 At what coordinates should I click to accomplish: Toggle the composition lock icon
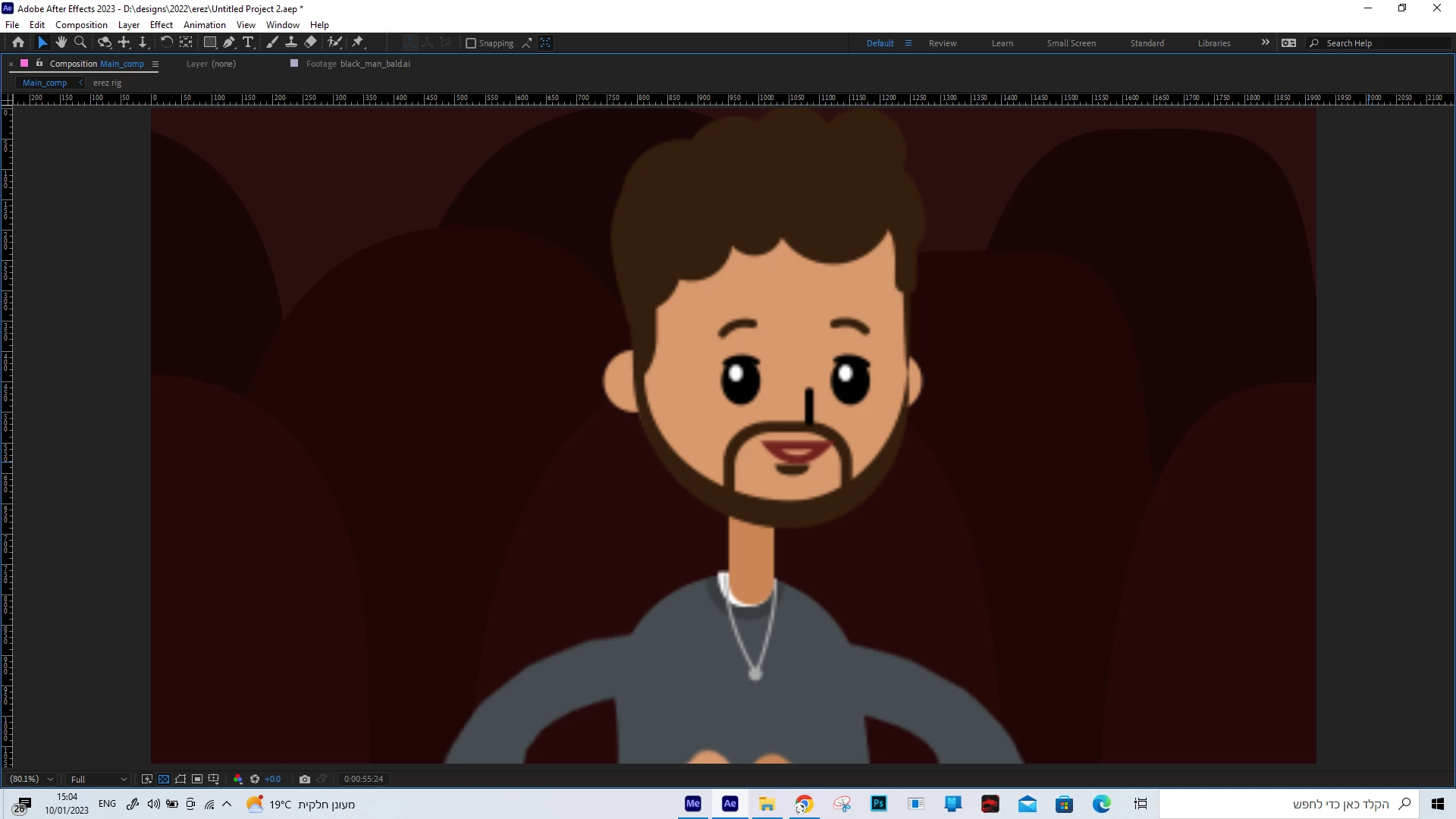[x=39, y=64]
